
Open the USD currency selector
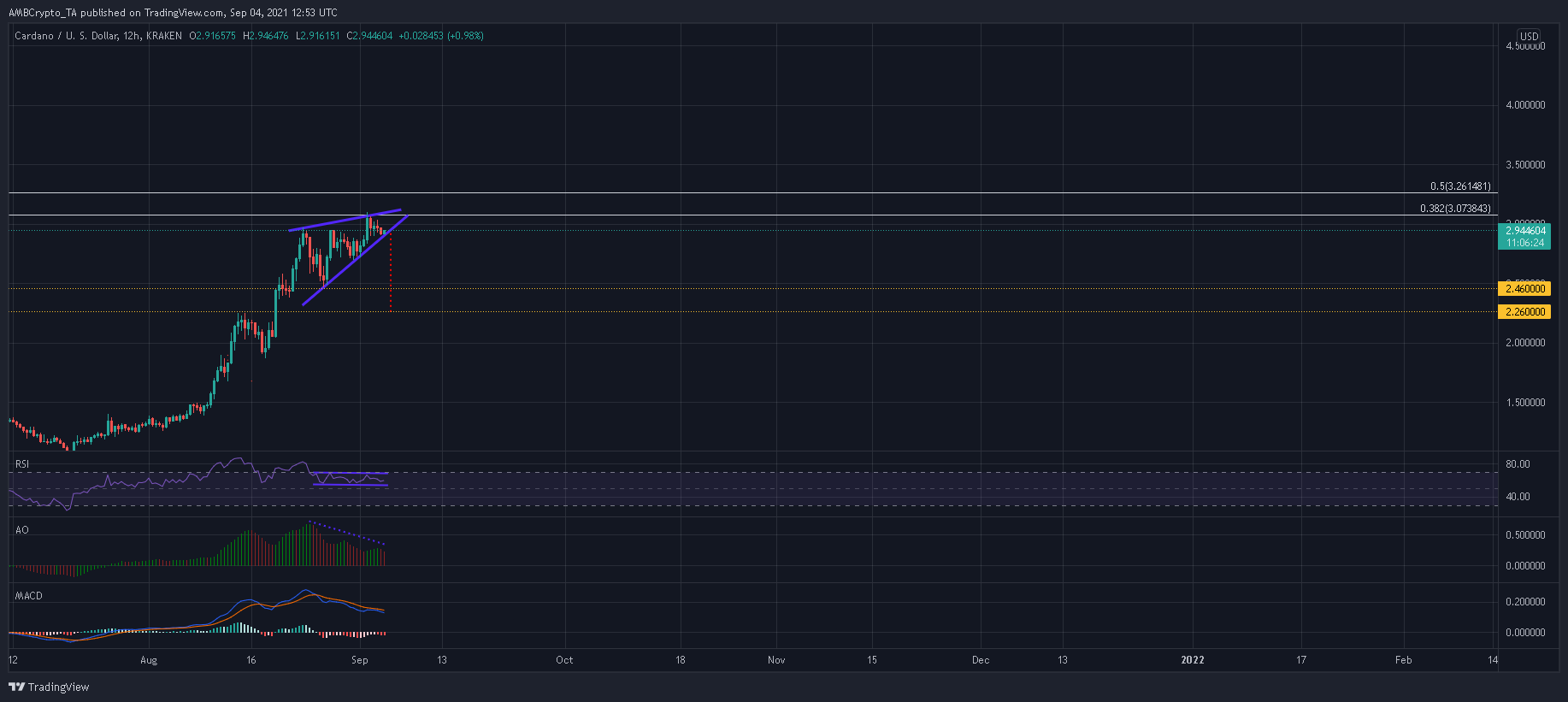coord(1529,37)
